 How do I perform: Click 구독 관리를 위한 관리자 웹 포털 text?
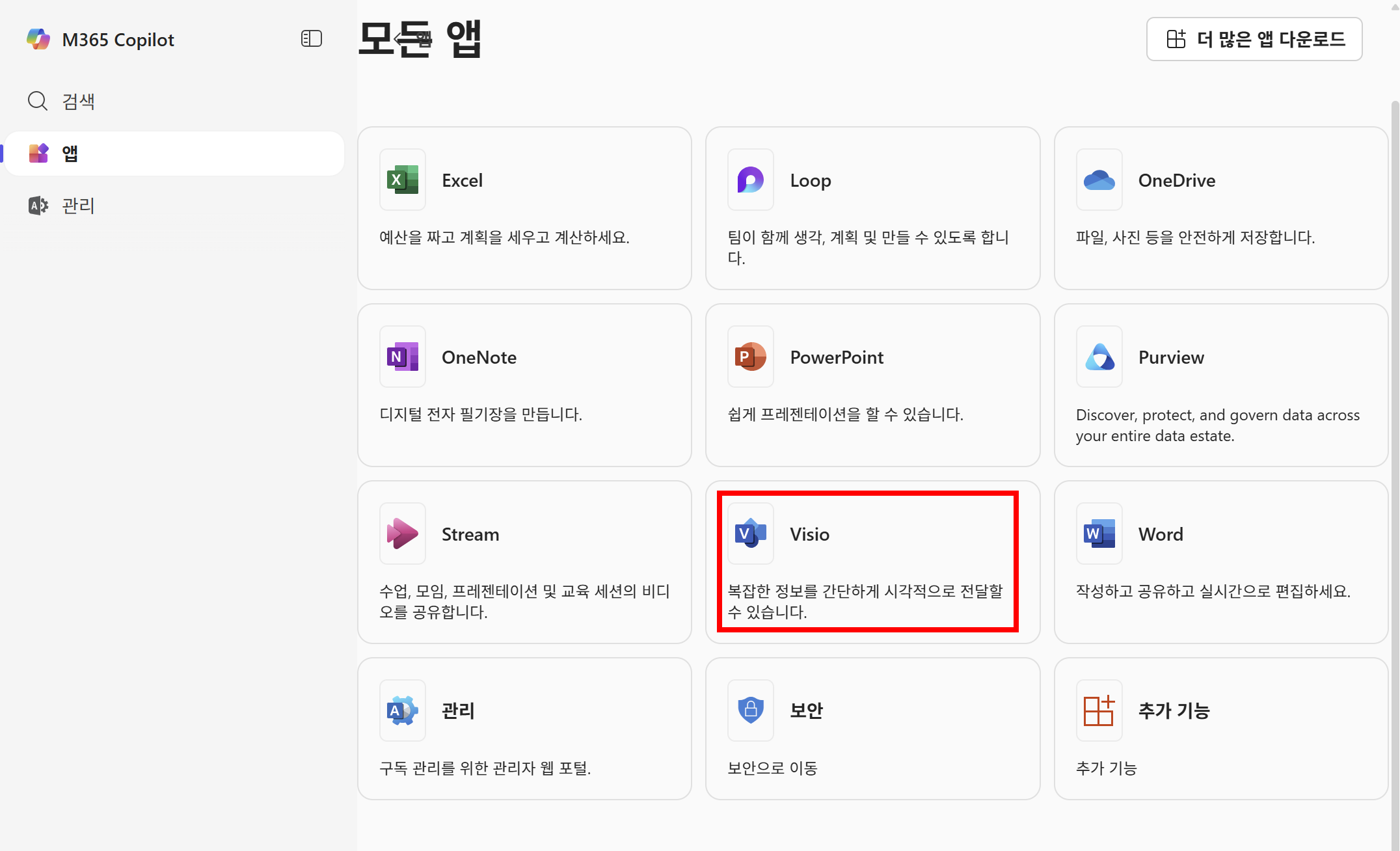[485, 768]
